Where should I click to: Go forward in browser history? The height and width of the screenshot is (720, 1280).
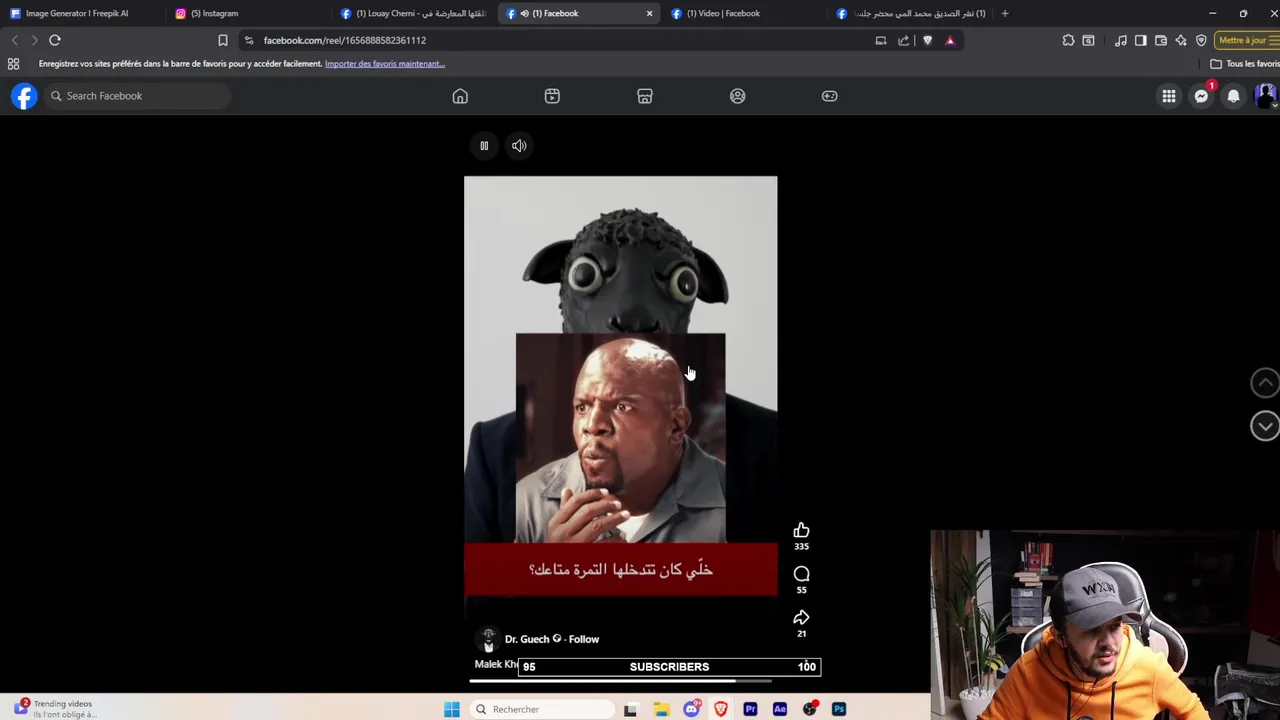pos(34,40)
